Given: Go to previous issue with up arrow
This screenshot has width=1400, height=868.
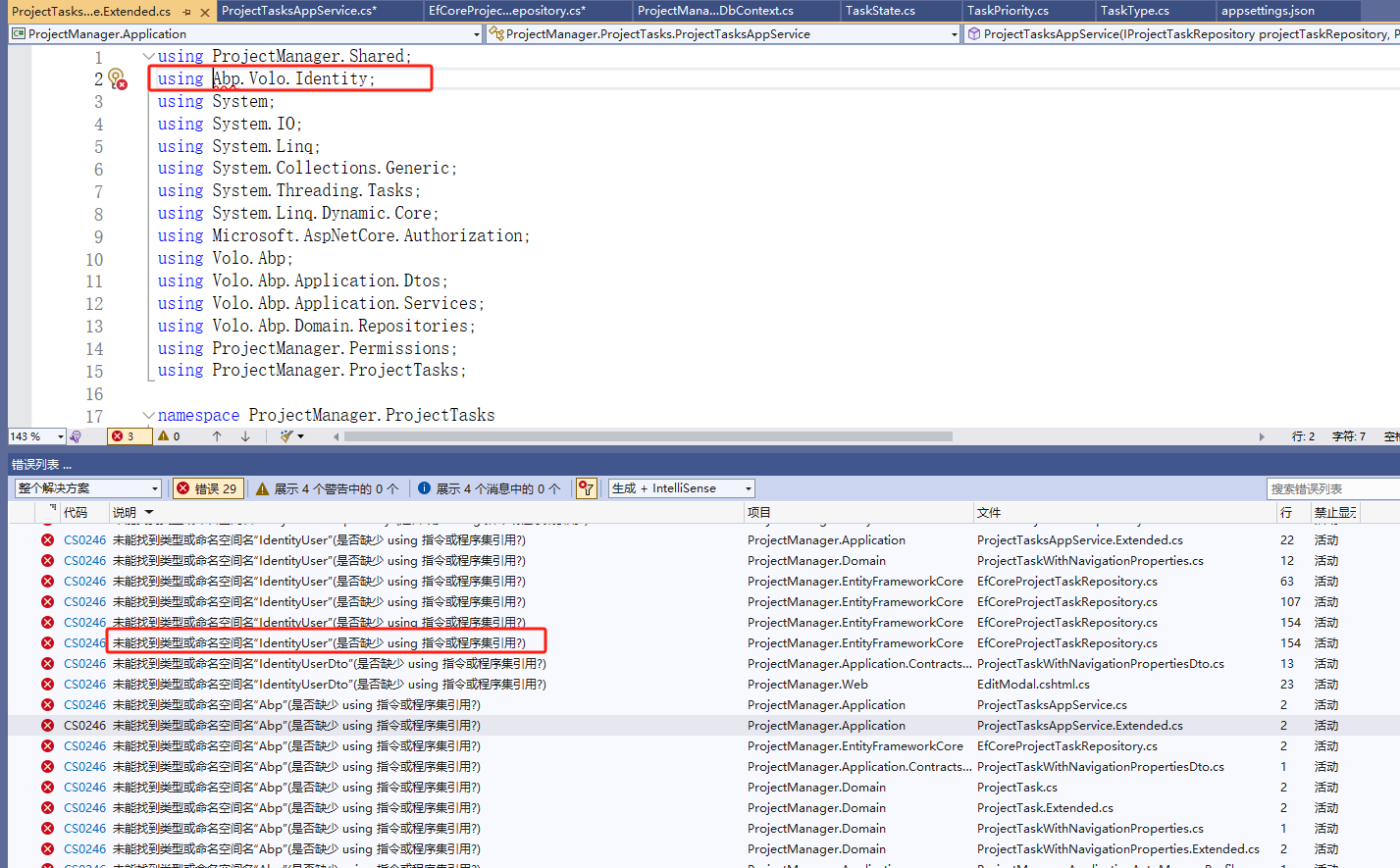Looking at the screenshot, I should click(x=217, y=436).
